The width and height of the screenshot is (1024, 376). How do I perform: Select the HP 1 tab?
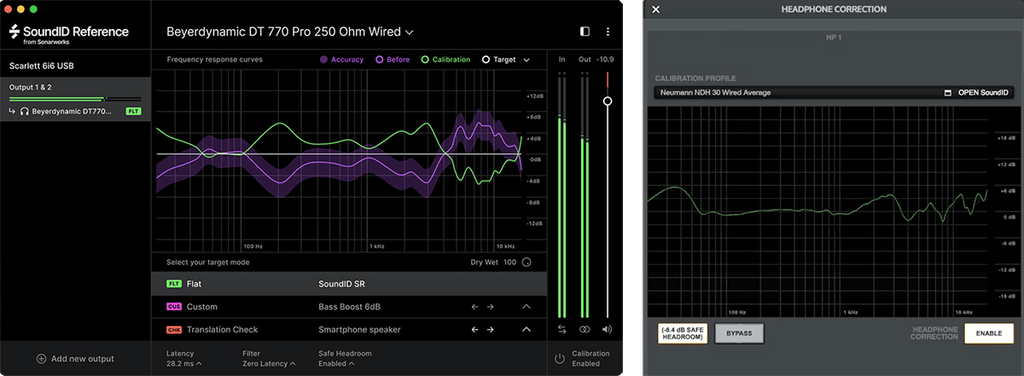tap(833, 38)
